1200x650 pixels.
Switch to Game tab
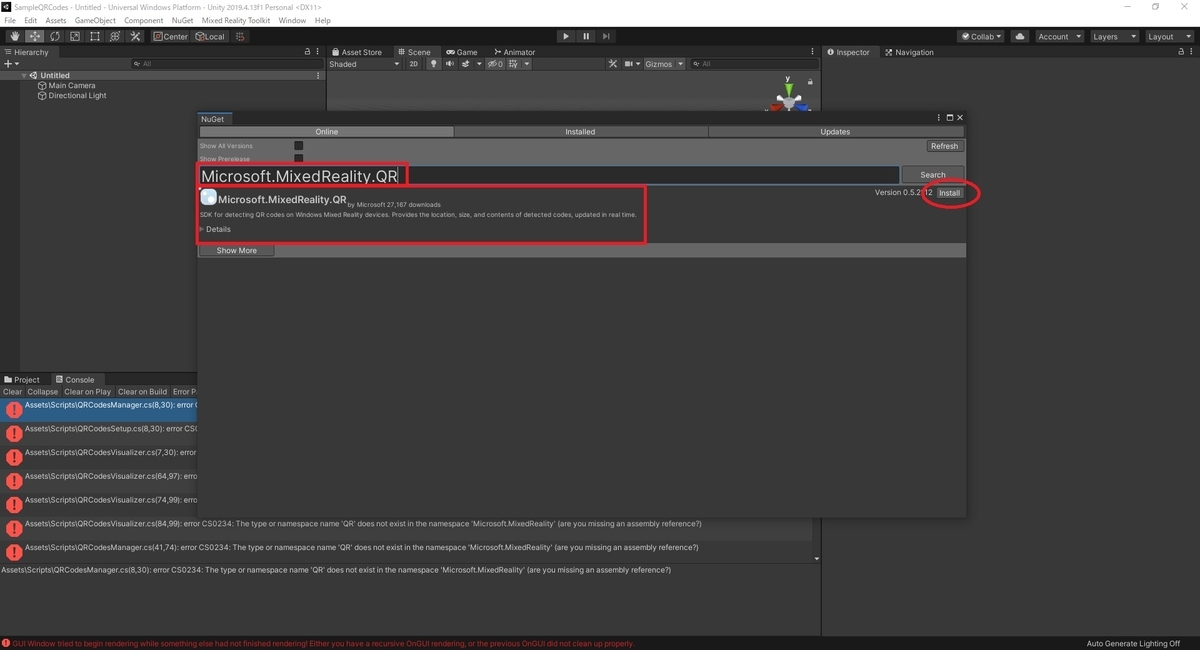point(462,52)
